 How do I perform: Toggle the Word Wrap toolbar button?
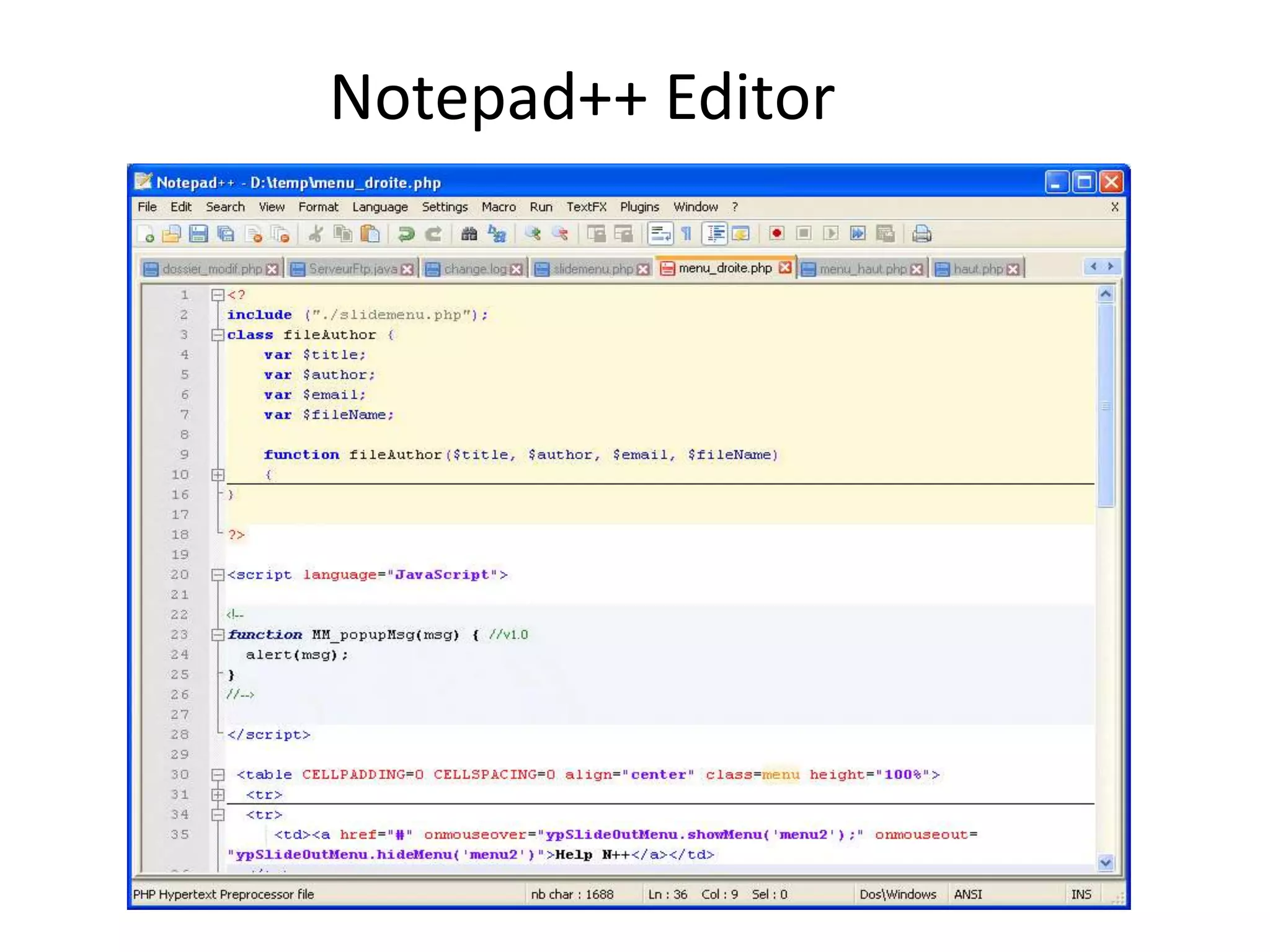click(660, 234)
